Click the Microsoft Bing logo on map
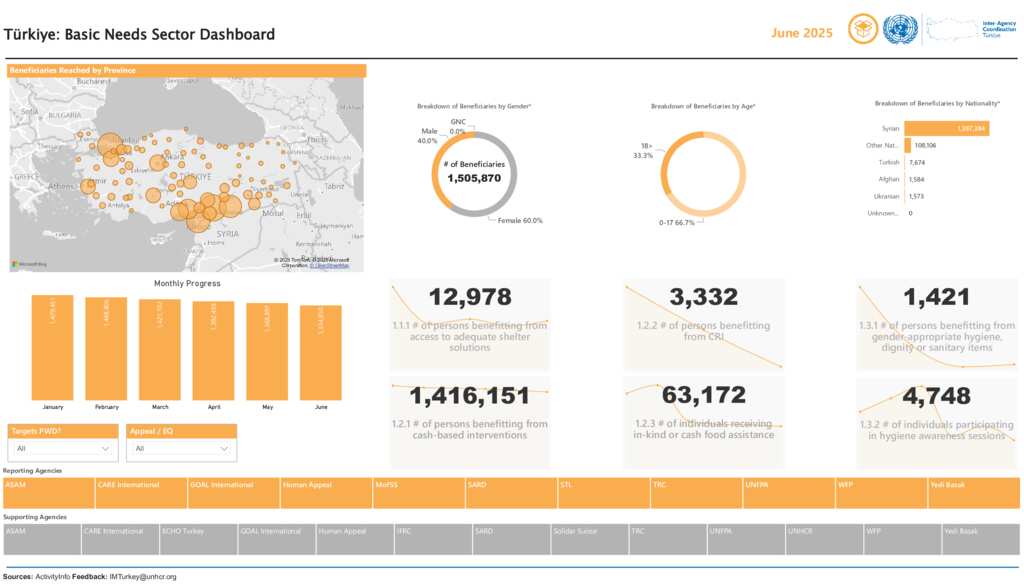 [30, 264]
